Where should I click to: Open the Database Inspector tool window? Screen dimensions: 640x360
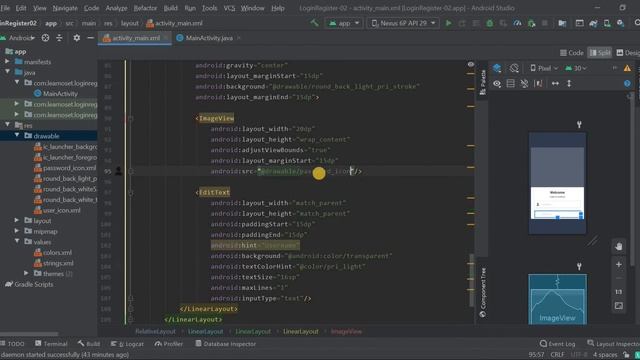225,344
